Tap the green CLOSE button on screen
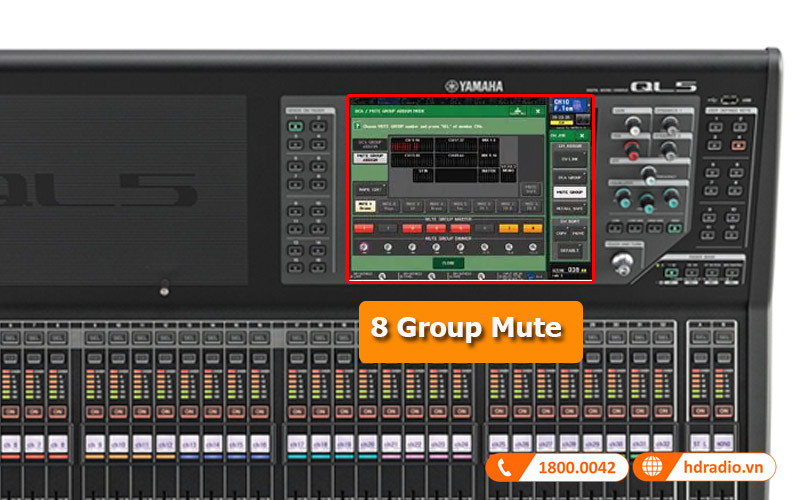The width and height of the screenshot is (800, 500). pyautogui.click(x=448, y=263)
